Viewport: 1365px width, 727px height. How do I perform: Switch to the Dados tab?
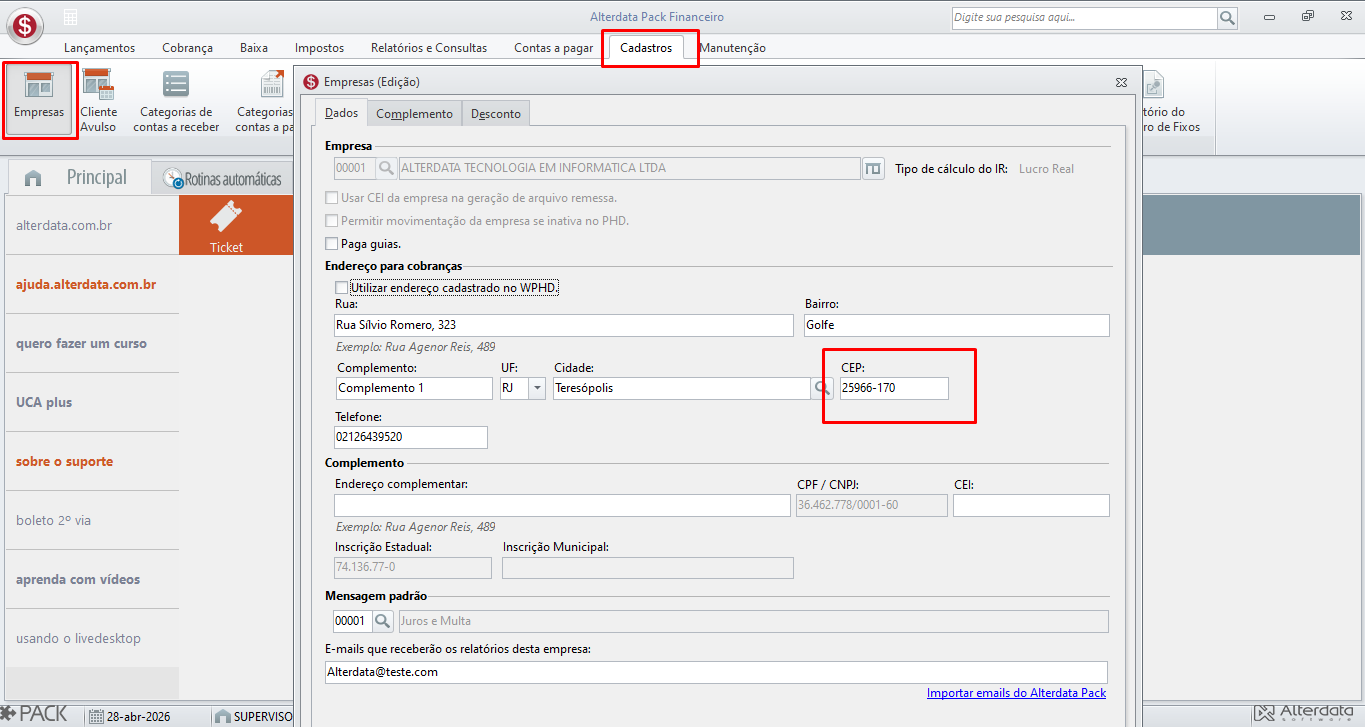point(341,113)
